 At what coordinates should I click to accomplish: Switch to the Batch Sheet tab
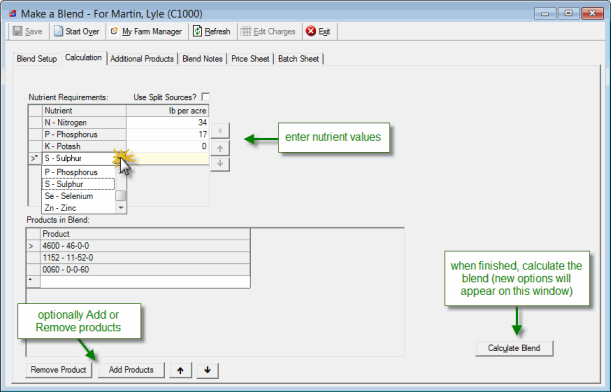click(x=298, y=59)
